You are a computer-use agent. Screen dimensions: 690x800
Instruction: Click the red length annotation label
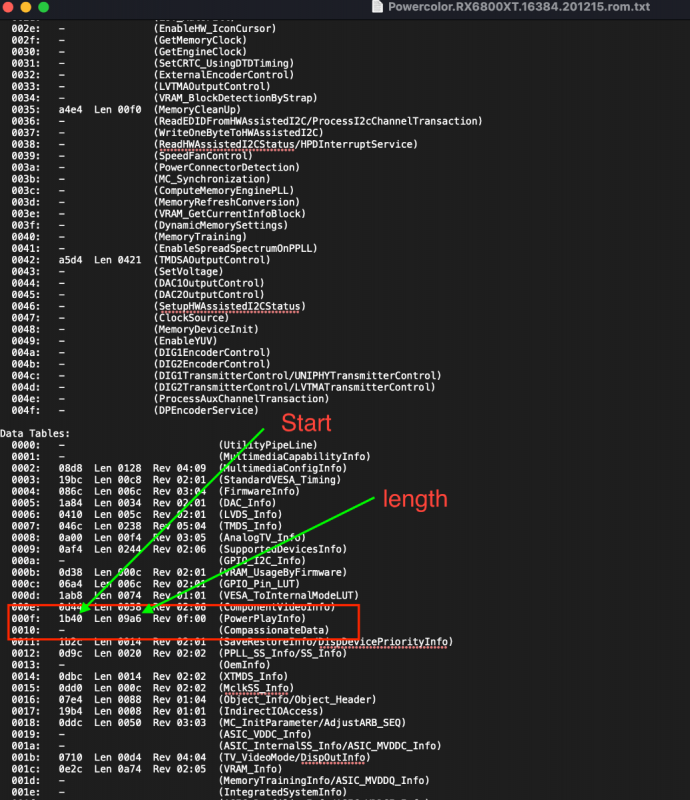coord(416,497)
